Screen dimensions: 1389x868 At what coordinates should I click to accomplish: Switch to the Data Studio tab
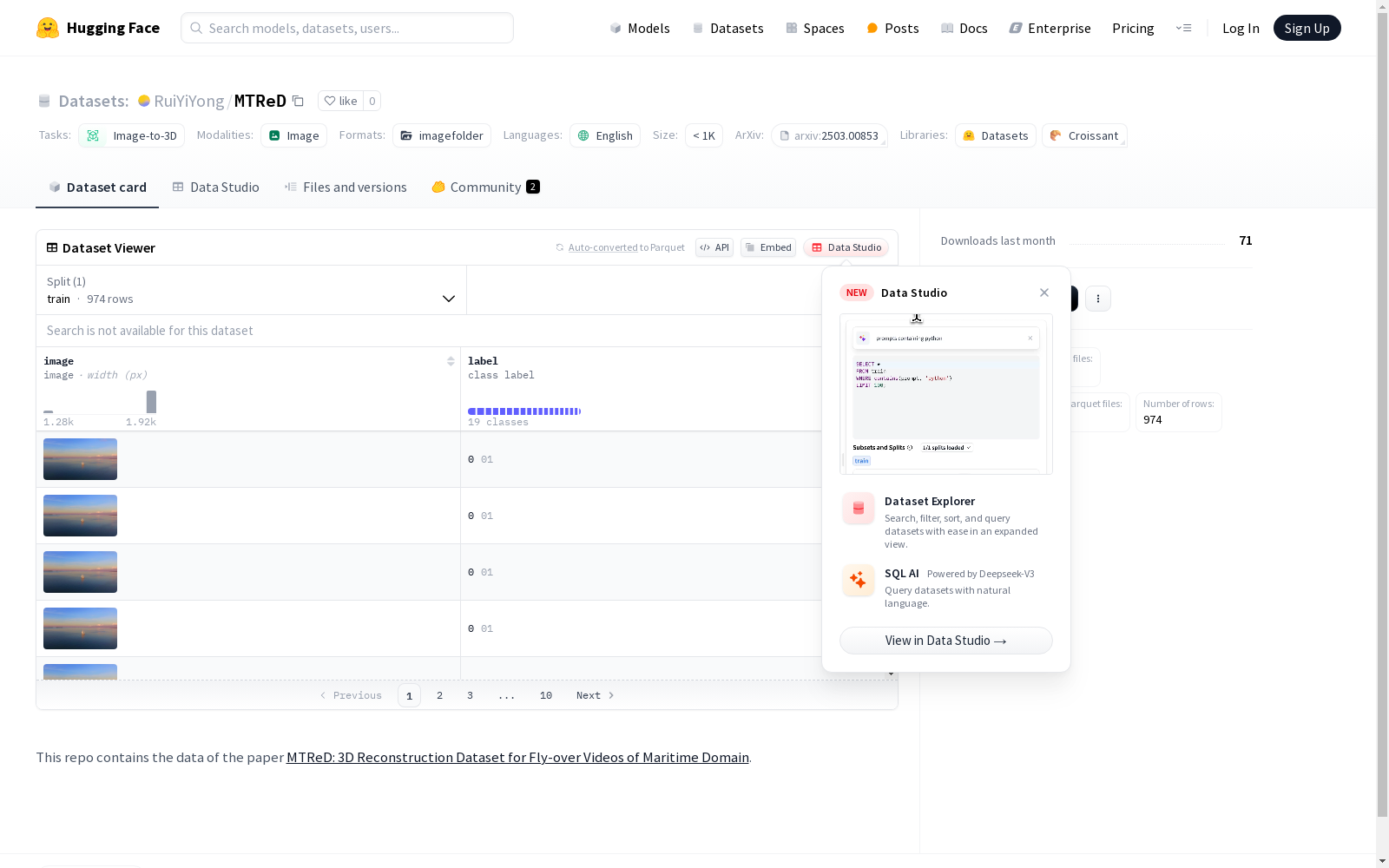216,187
